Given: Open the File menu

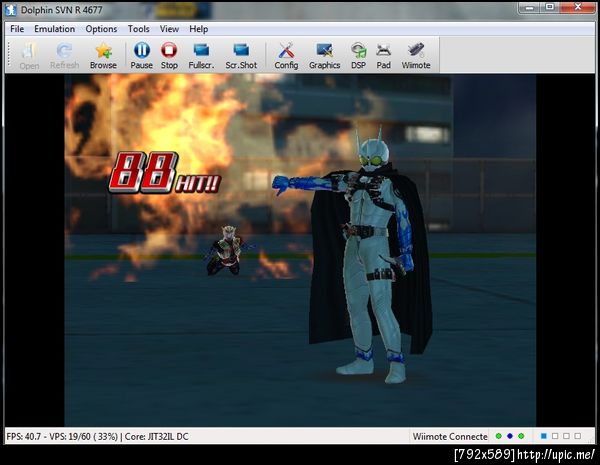Looking at the screenshot, I should click(x=17, y=29).
